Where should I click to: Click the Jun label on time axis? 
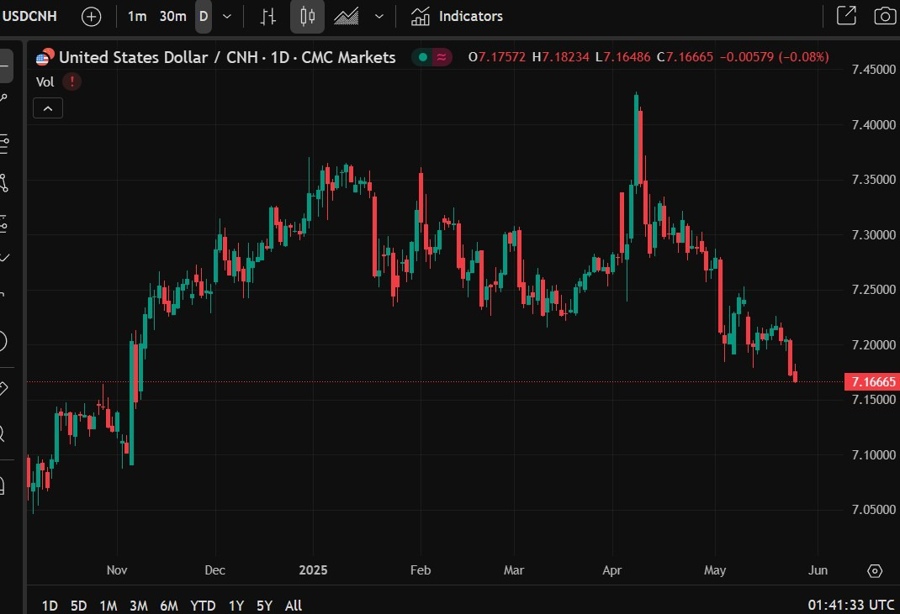pyautogui.click(x=817, y=570)
